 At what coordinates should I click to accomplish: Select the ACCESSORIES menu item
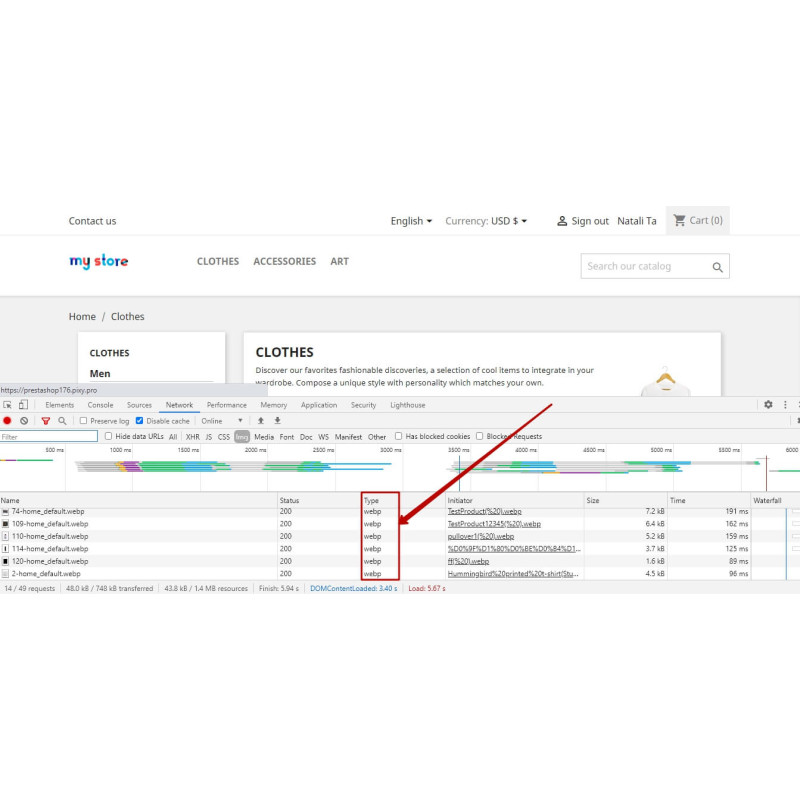284,261
